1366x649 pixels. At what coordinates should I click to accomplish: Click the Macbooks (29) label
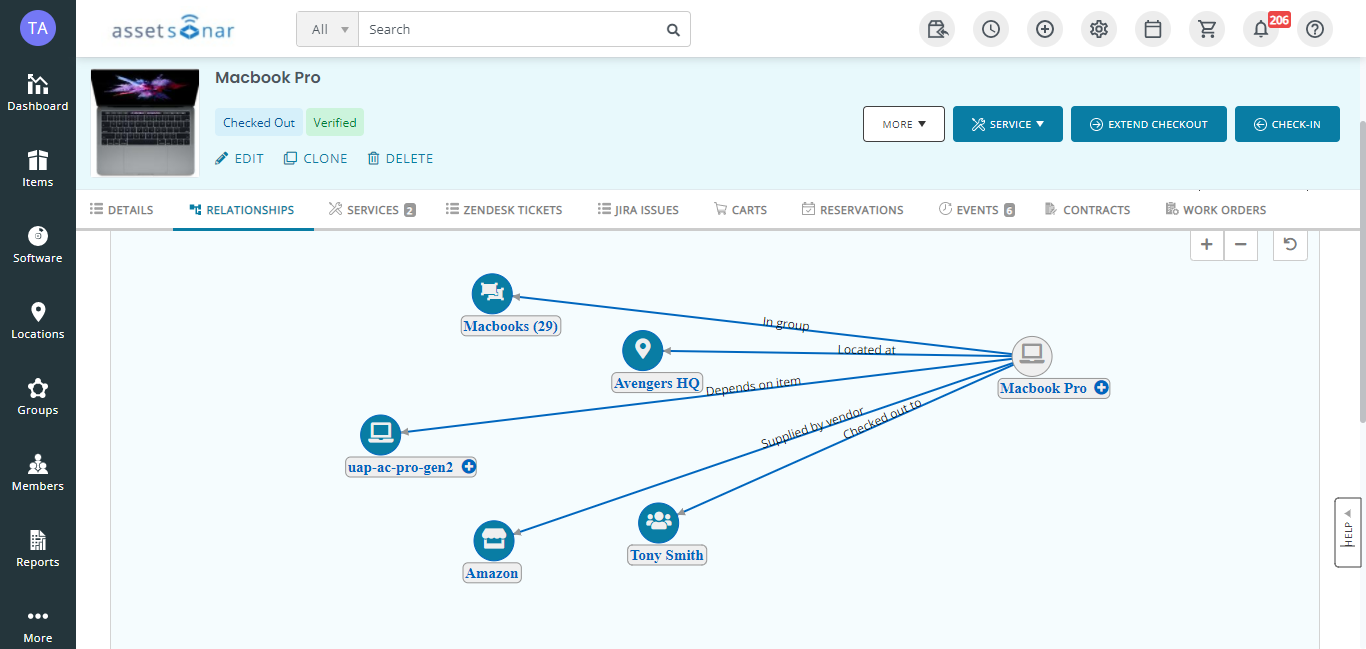point(511,326)
